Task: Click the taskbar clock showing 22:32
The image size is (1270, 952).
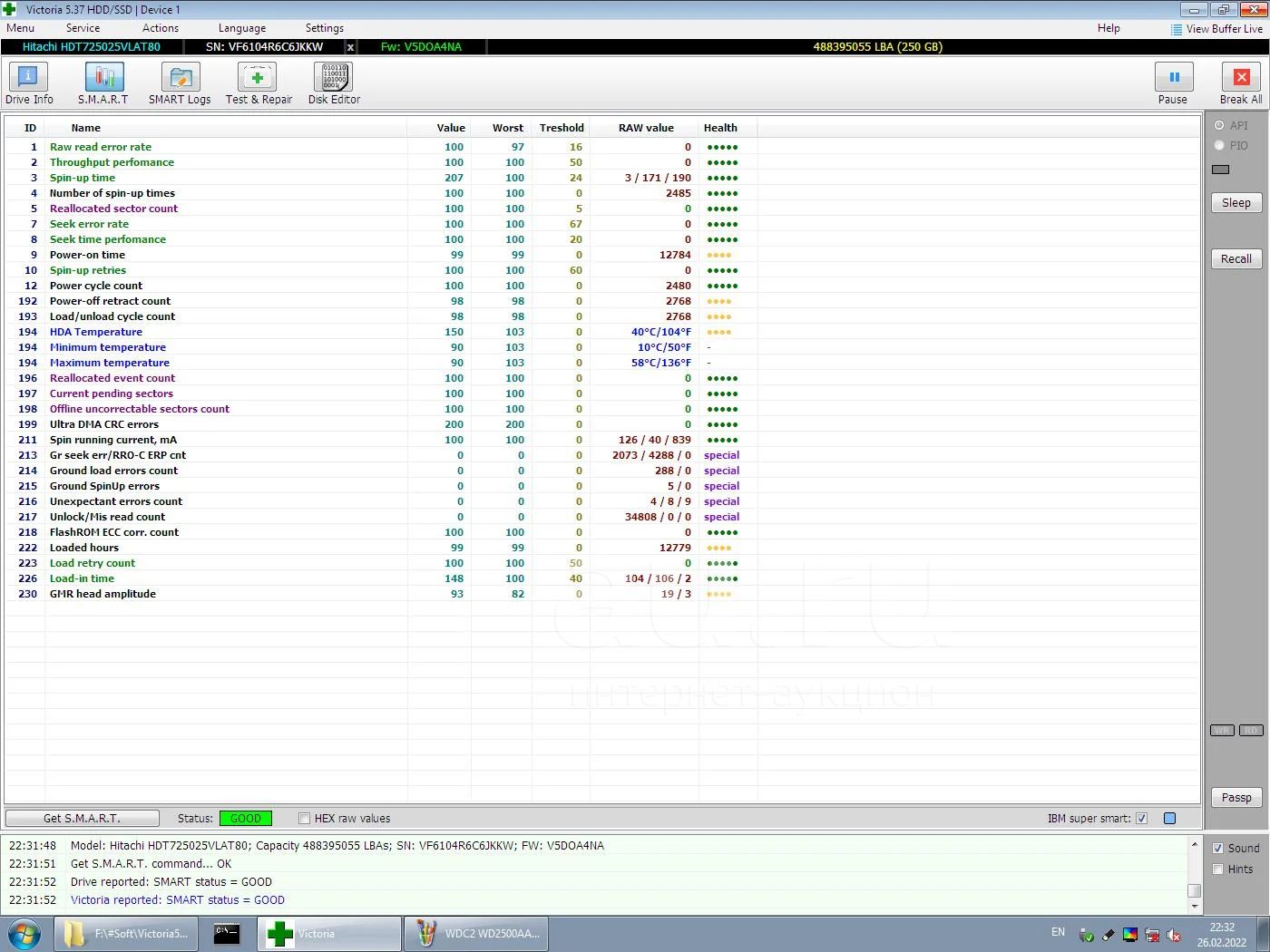Action: [1222, 935]
